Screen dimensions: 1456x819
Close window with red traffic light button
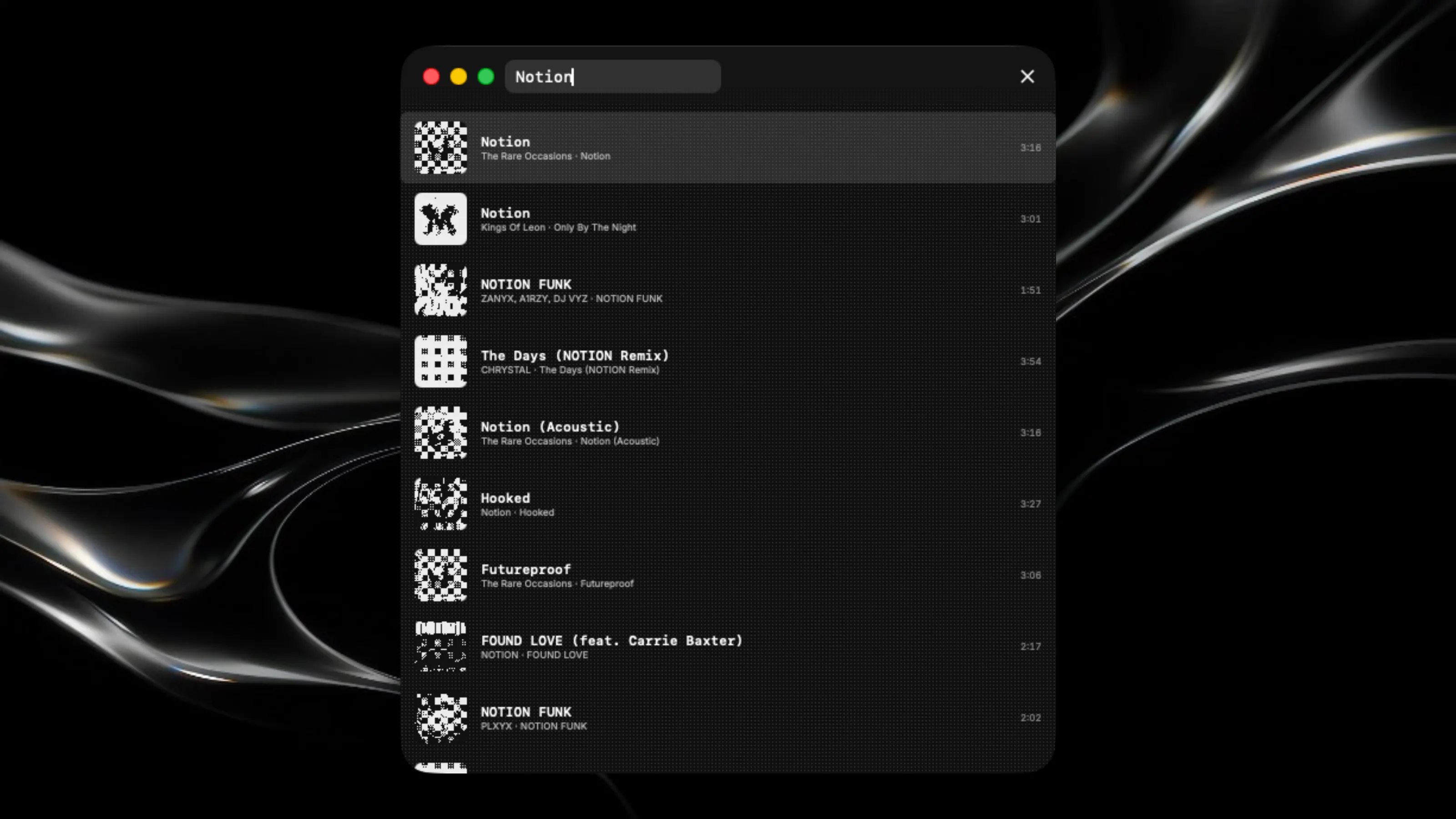(x=431, y=76)
